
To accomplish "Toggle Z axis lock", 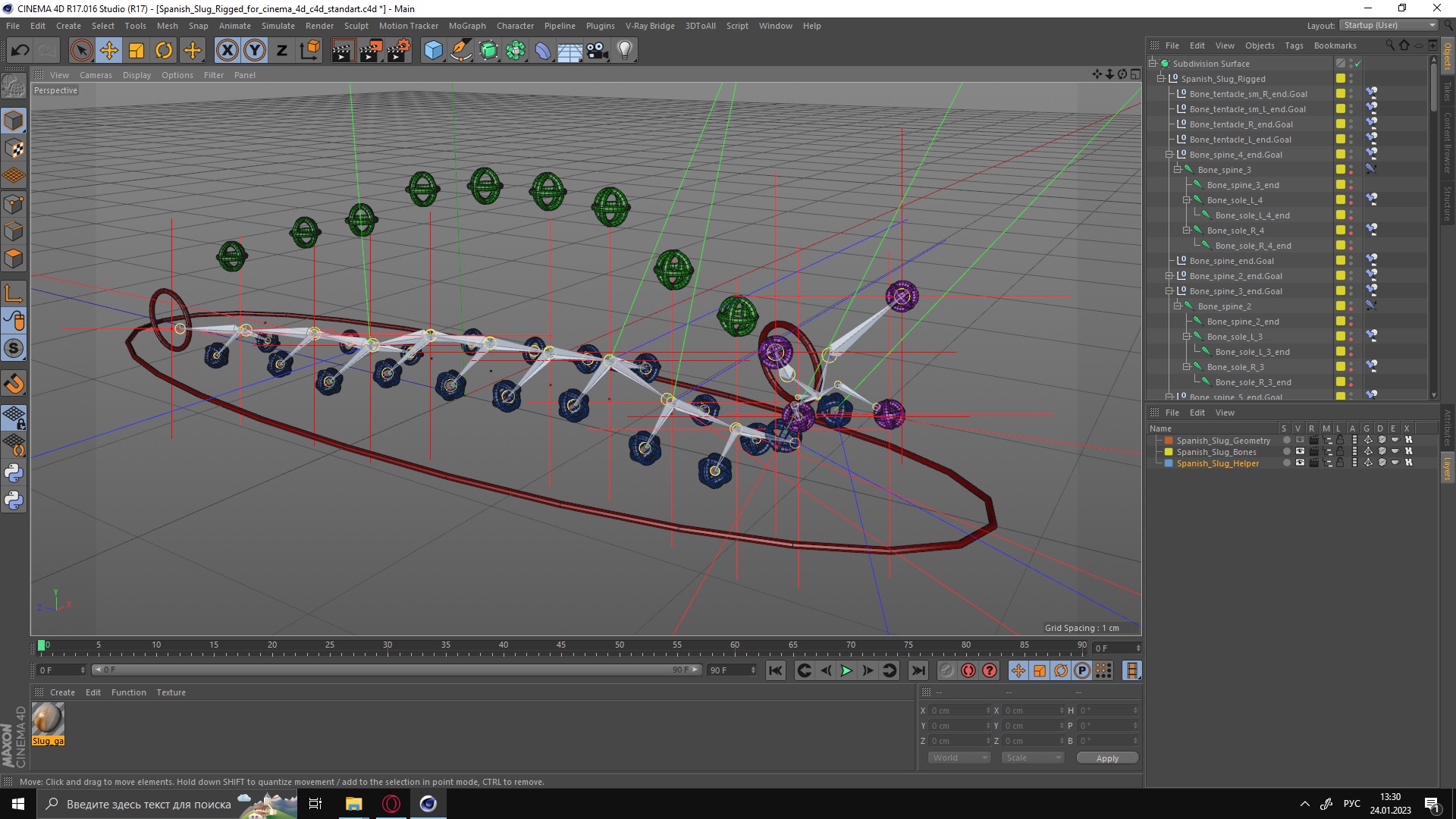I will coord(282,51).
